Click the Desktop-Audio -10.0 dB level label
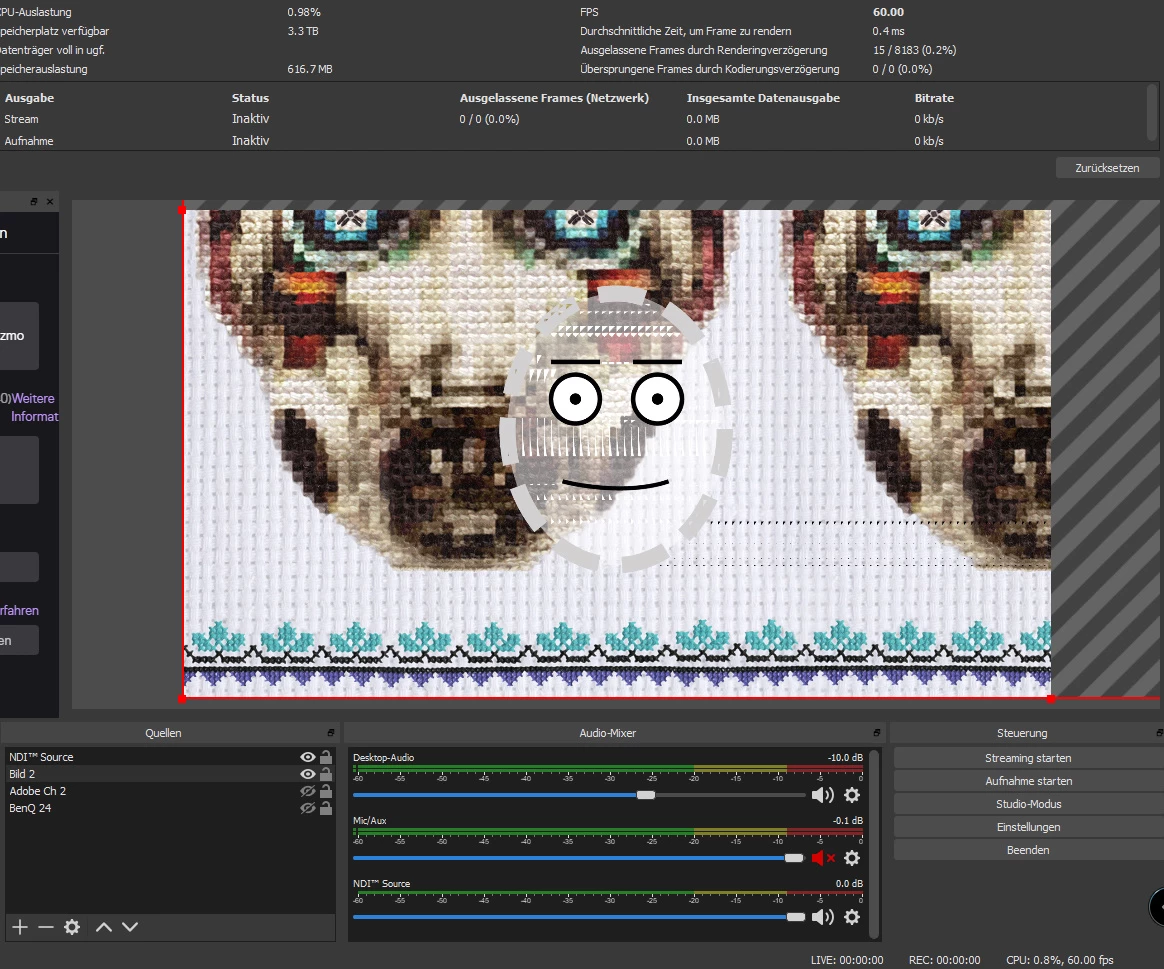This screenshot has height=969, width=1164. point(845,757)
